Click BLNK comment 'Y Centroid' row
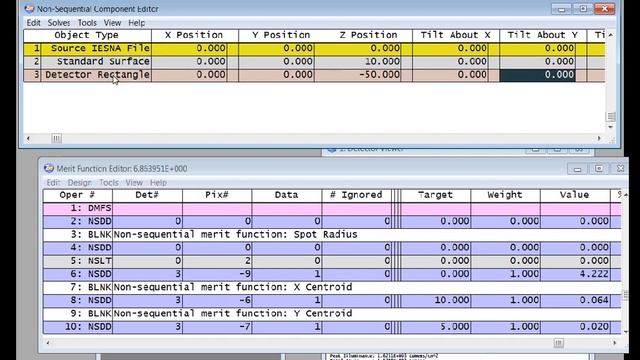The image size is (640, 360). point(332,313)
